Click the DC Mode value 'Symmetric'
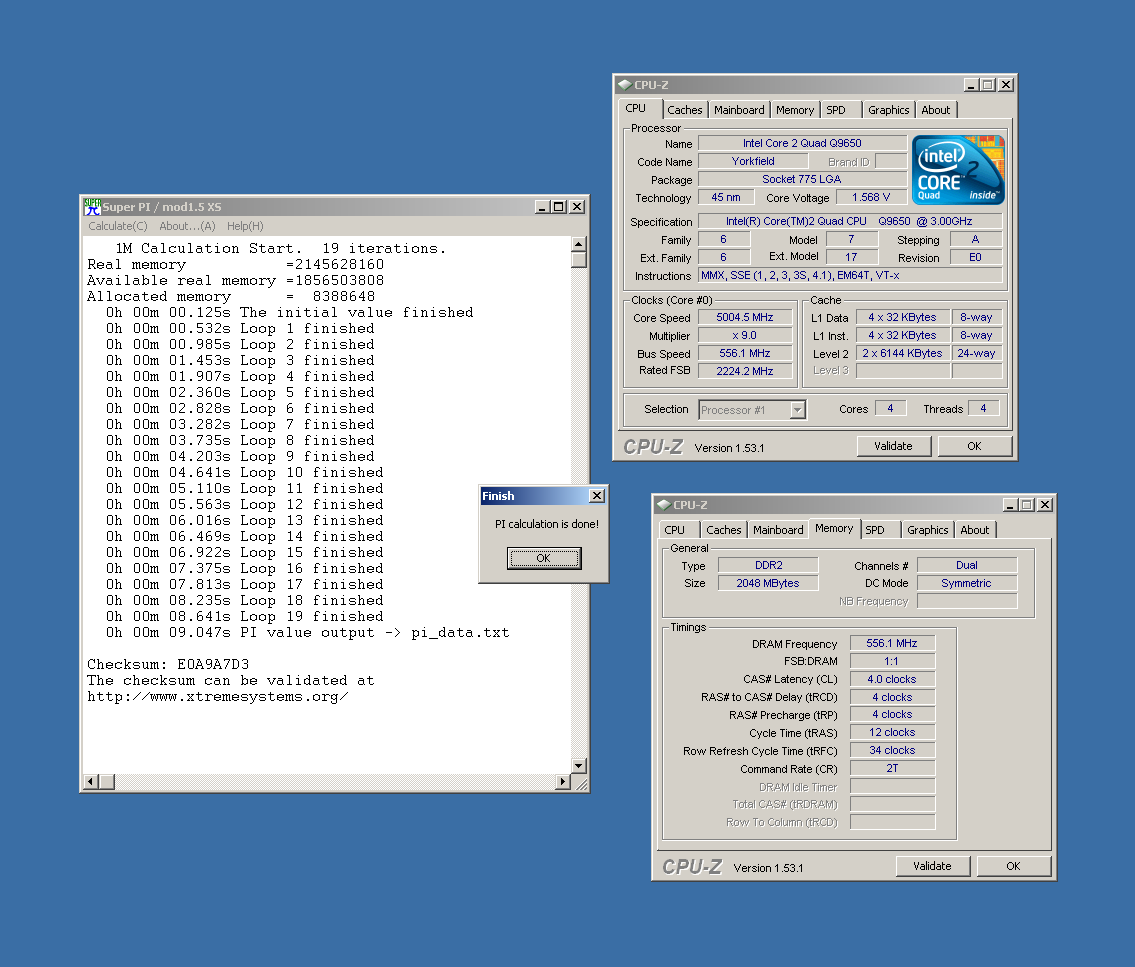The image size is (1135, 967). pyautogui.click(x=967, y=583)
